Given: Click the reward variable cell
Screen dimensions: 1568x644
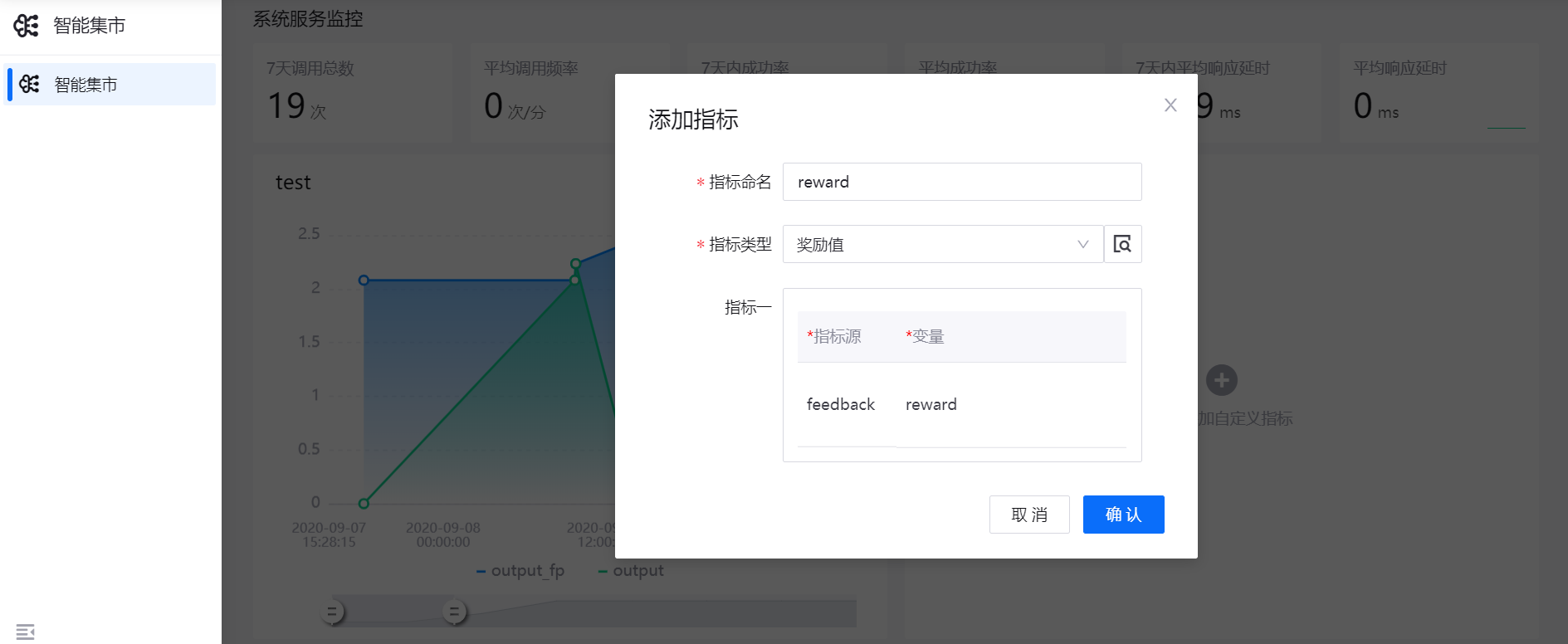Looking at the screenshot, I should pyautogui.click(x=931, y=404).
